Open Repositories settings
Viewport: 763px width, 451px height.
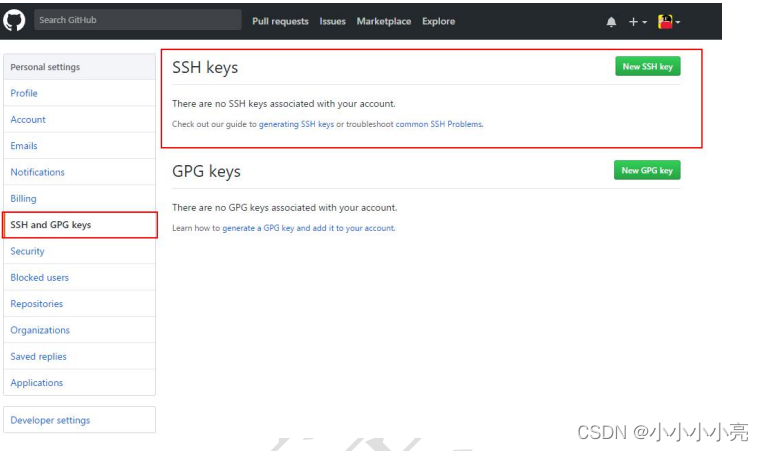tap(79, 304)
